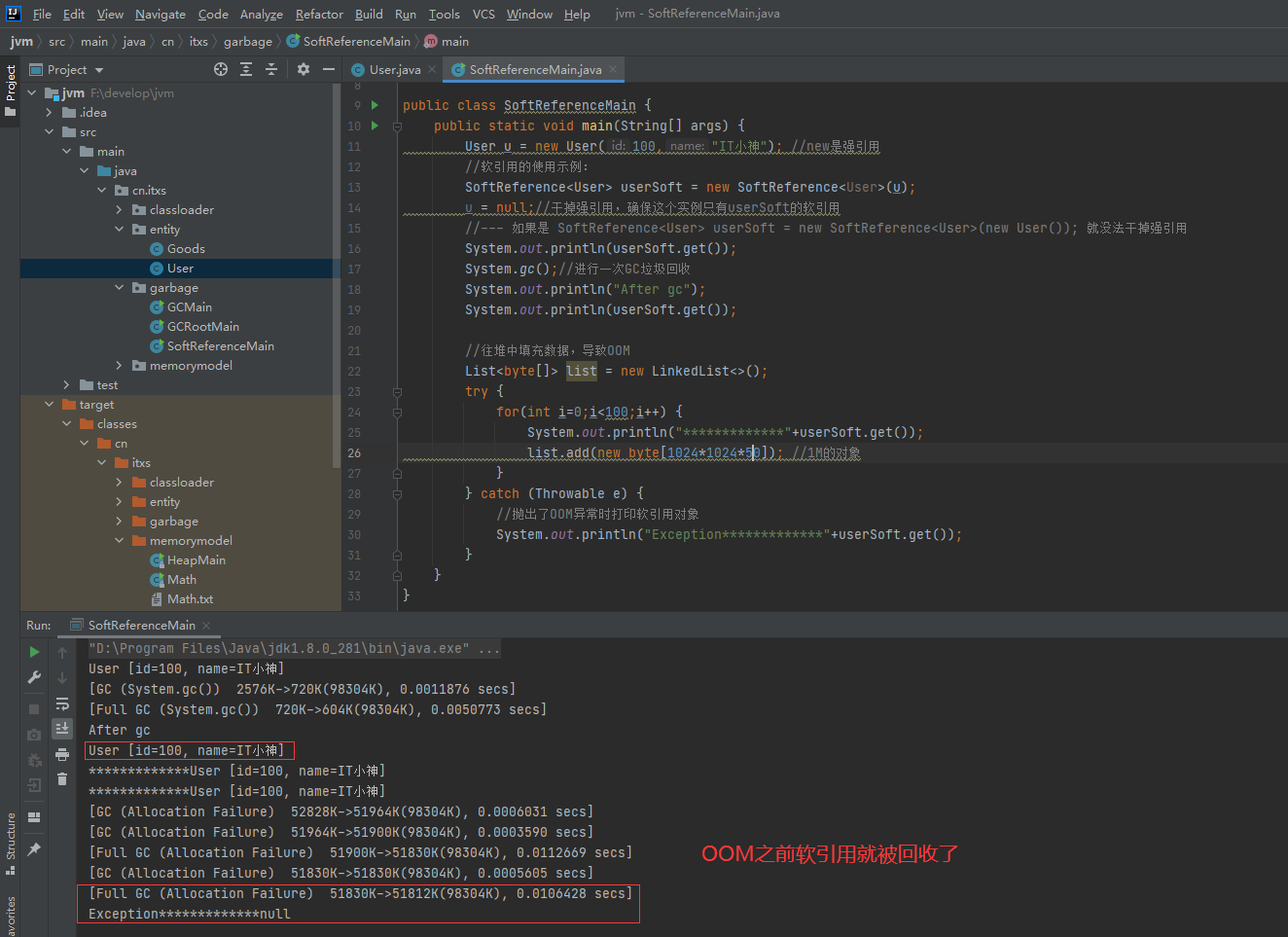Image resolution: width=1288 pixels, height=937 pixels.
Task: Click collapse all icon in Project panel
Action: coord(271,69)
